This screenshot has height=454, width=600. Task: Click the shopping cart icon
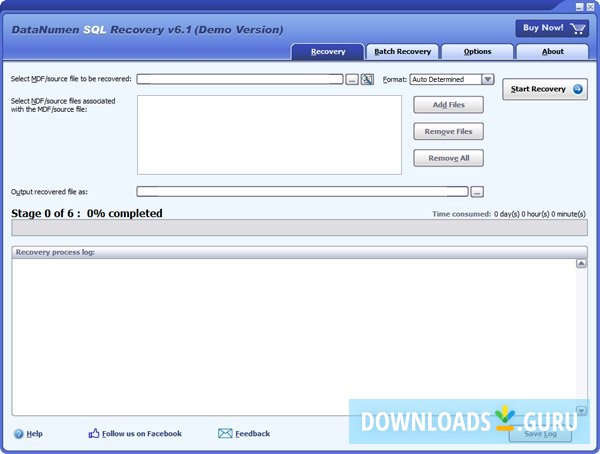[577, 28]
